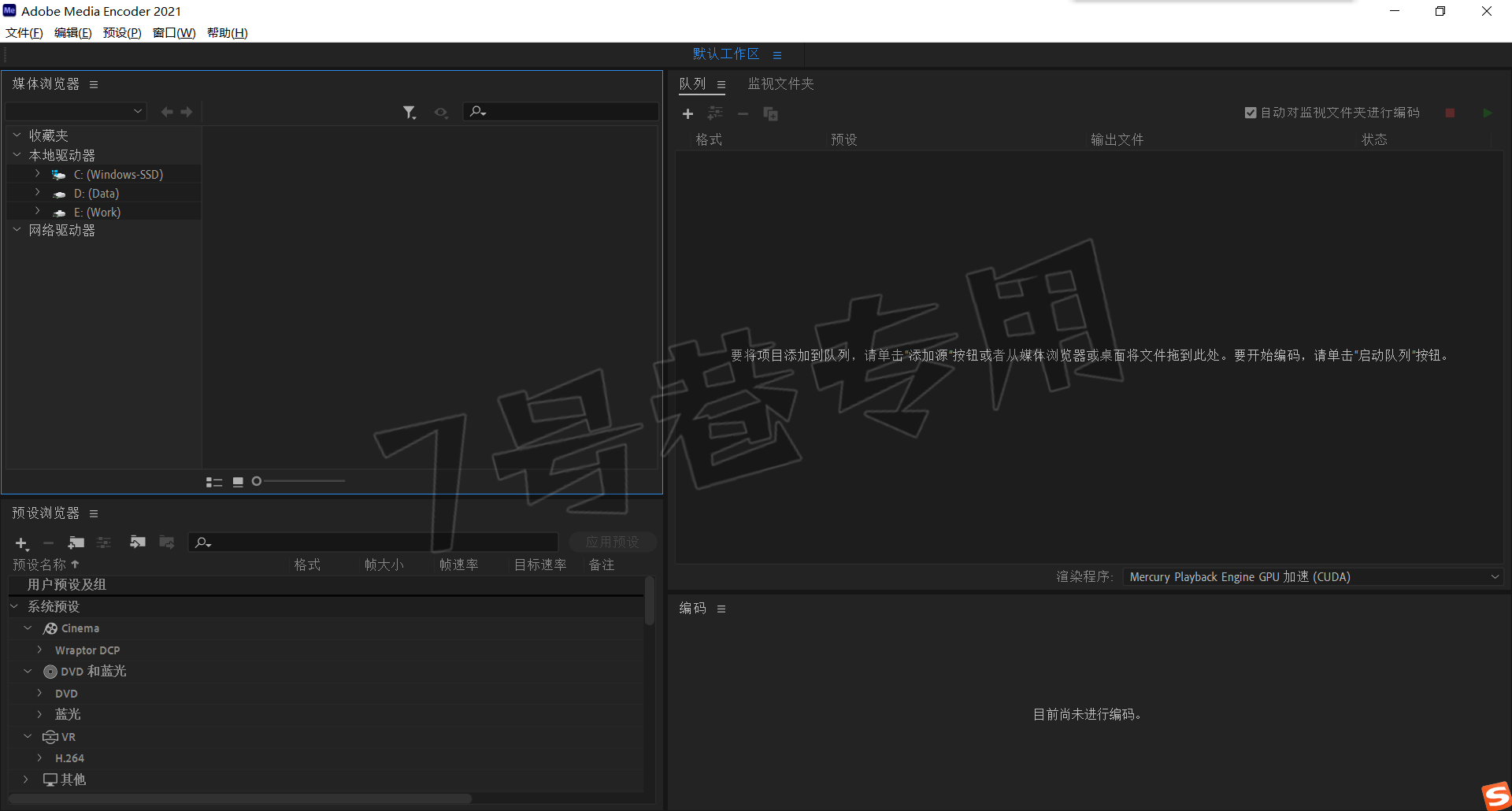Screen dimensions: 1512x811
Task: Expand the H.264 preset group under VR
Action: click(x=39, y=758)
